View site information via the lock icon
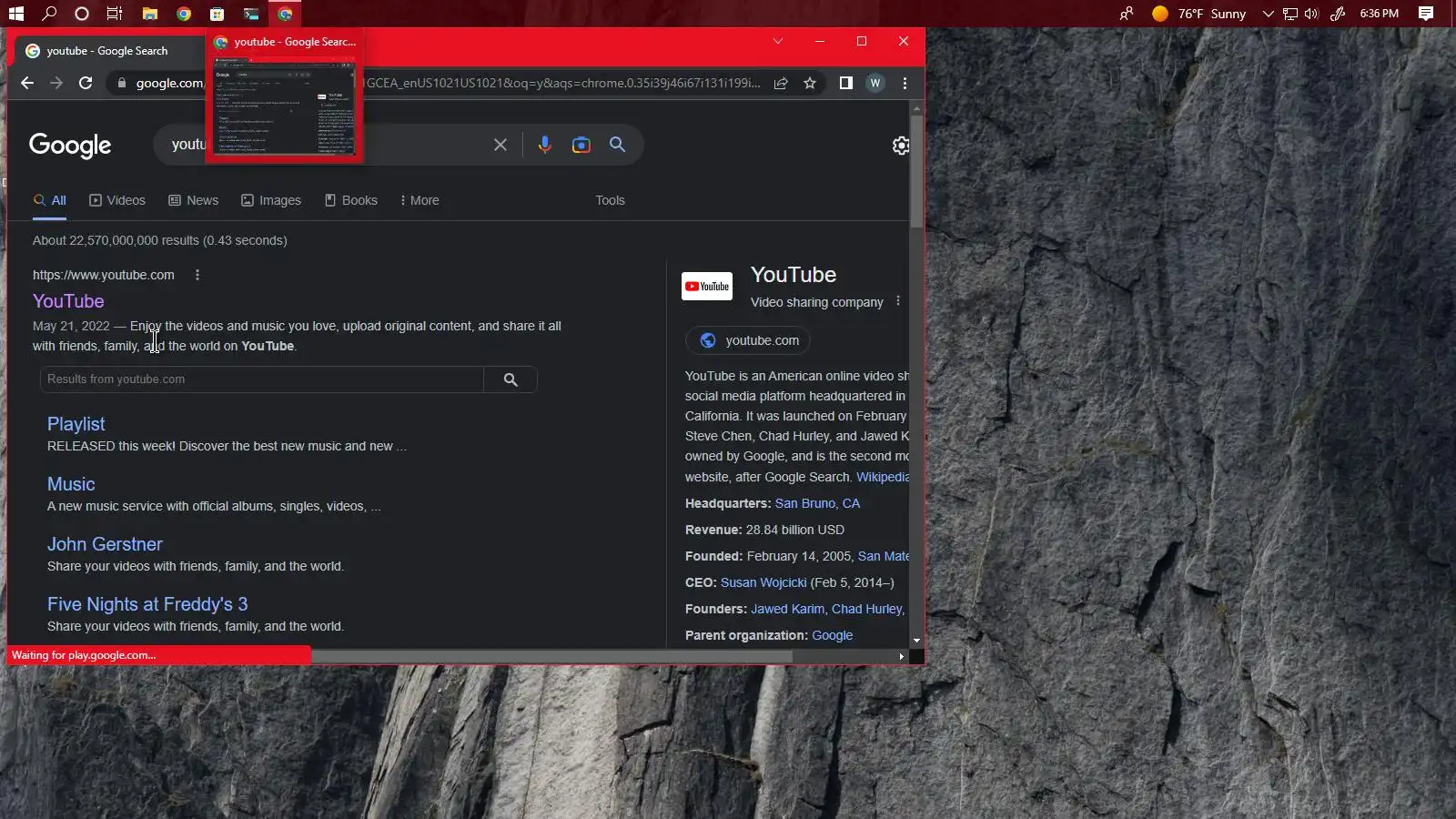Viewport: 1456px width, 819px height. click(x=122, y=83)
